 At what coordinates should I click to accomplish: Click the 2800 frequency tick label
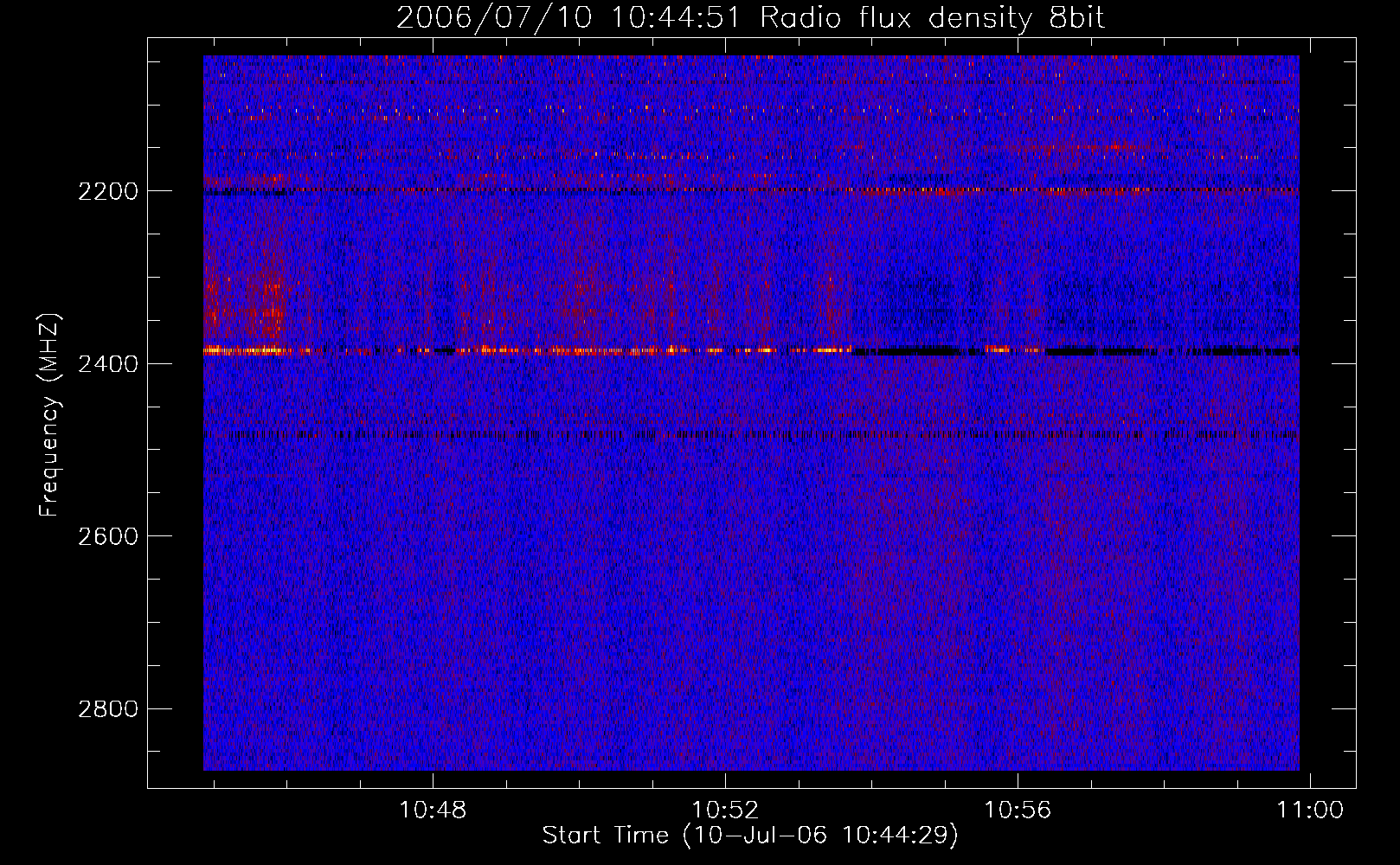[108, 709]
